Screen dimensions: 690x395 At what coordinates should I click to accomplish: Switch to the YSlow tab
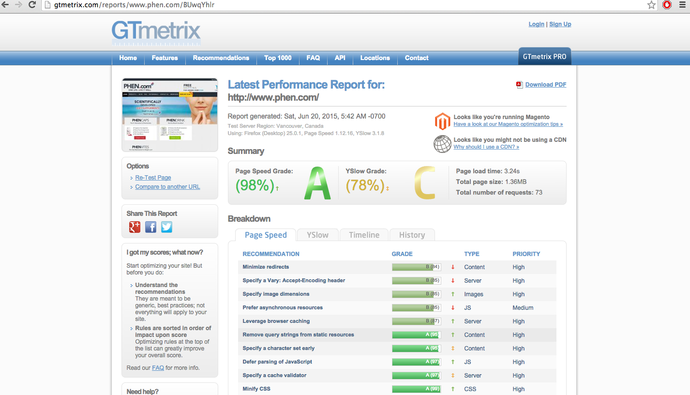(317, 235)
